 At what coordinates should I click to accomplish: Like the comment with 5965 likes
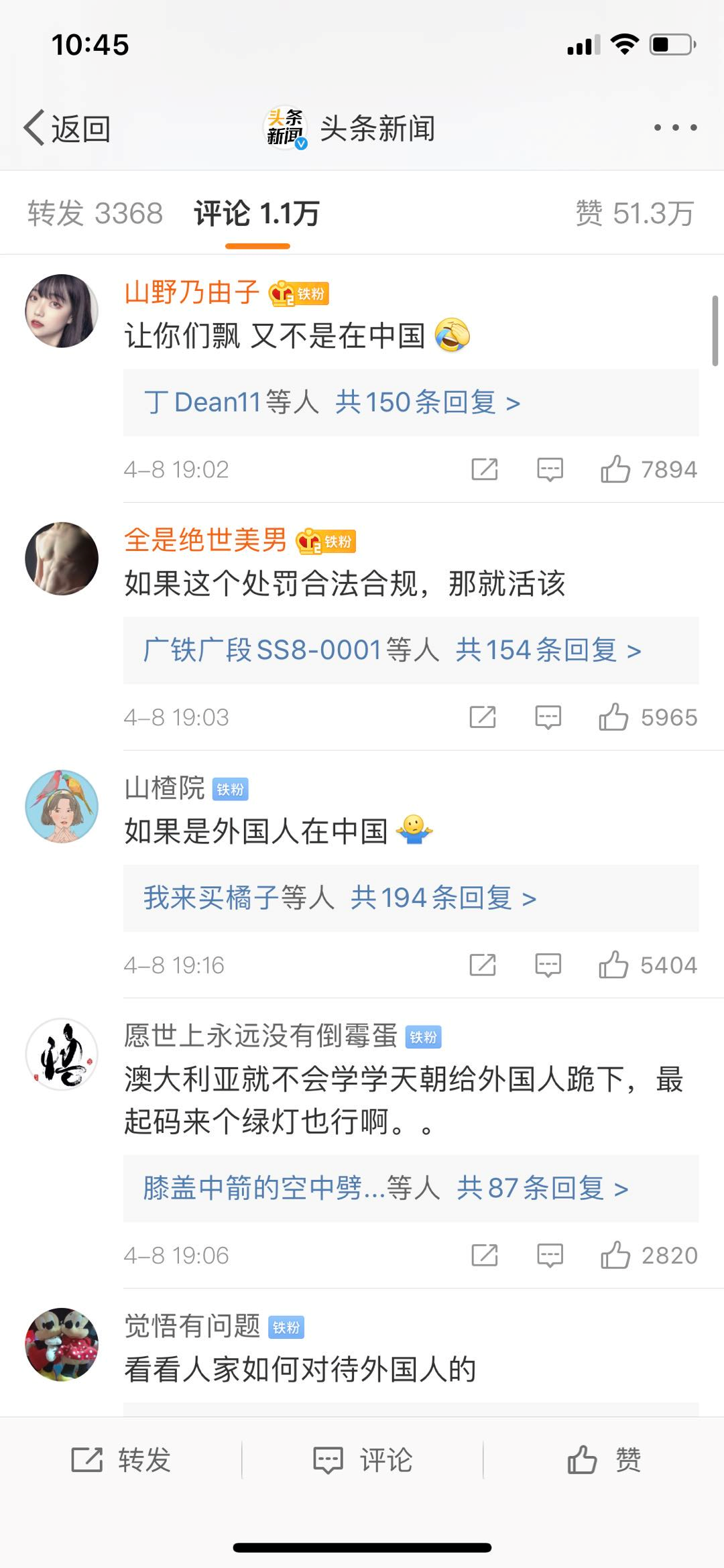click(x=648, y=717)
